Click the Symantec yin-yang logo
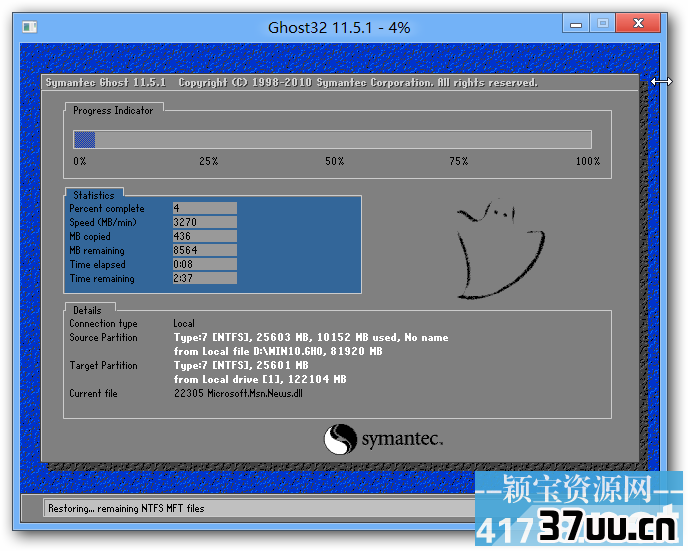Screen dimensions: 688x551 tap(340, 439)
